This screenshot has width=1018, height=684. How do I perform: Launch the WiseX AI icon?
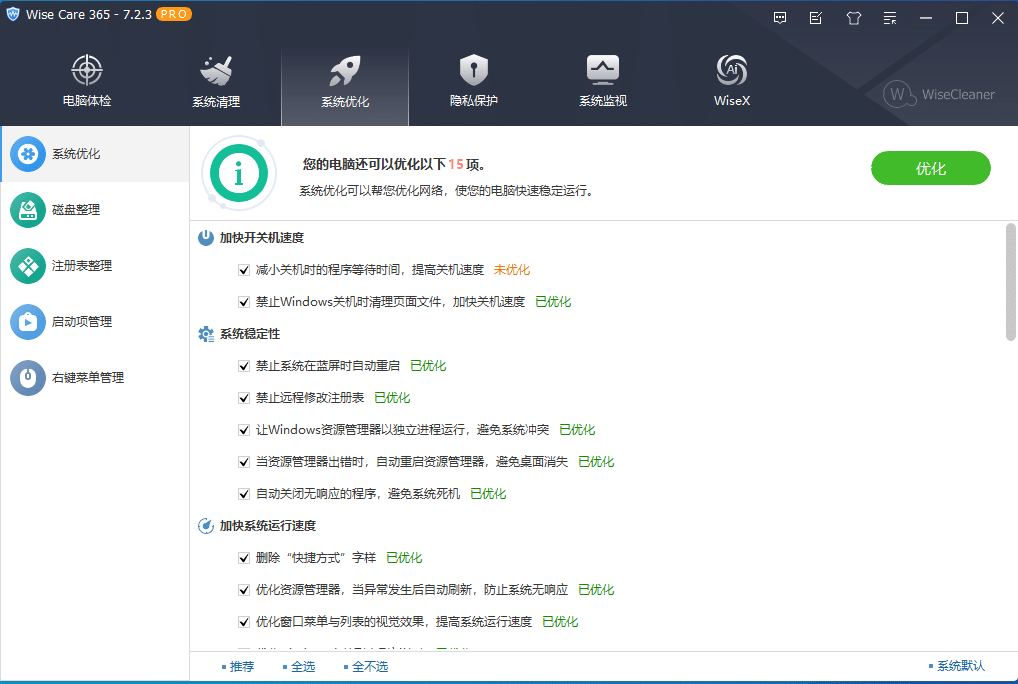pos(731,71)
